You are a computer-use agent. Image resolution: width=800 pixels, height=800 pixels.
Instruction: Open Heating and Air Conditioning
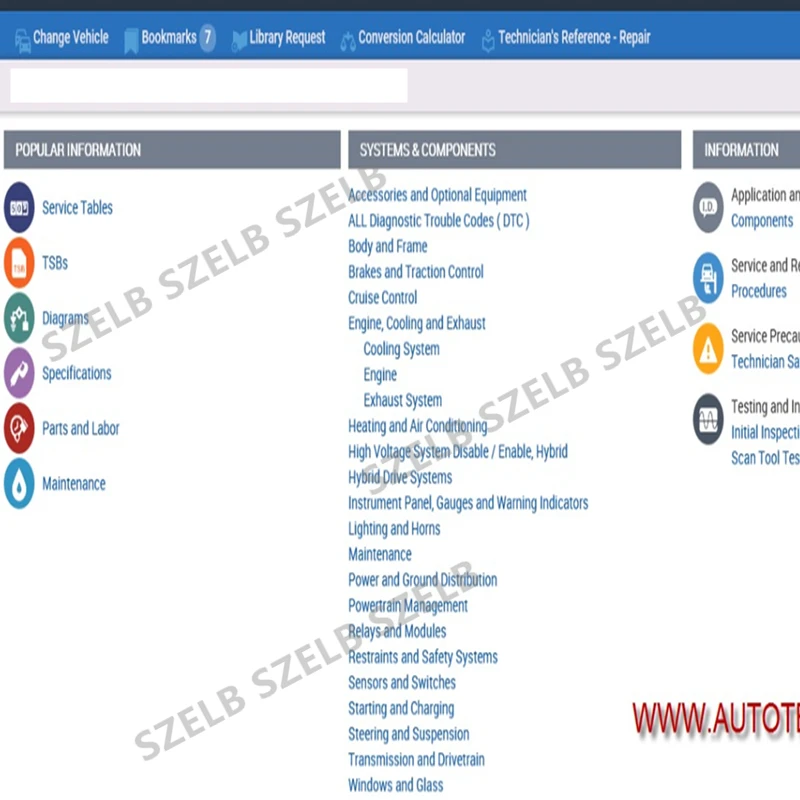tap(417, 426)
